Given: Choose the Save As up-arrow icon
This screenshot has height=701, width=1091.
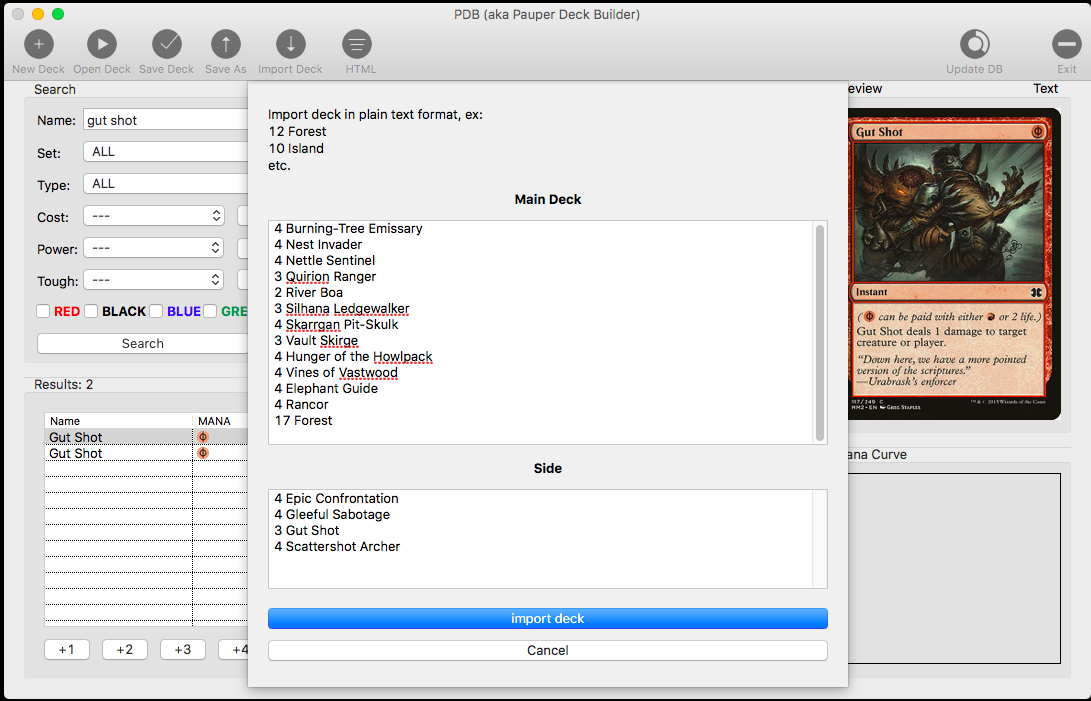Looking at the screenshot, I should pos(225,45).
